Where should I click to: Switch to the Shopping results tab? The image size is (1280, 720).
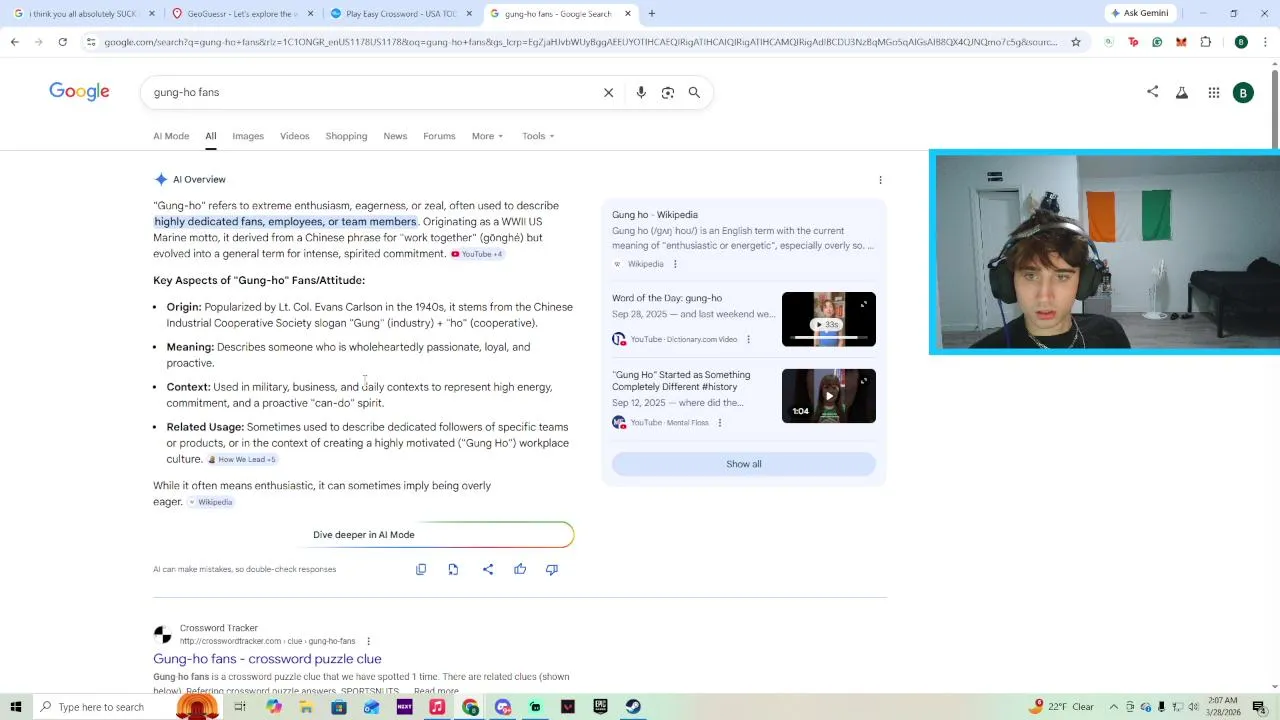[346, 136]
